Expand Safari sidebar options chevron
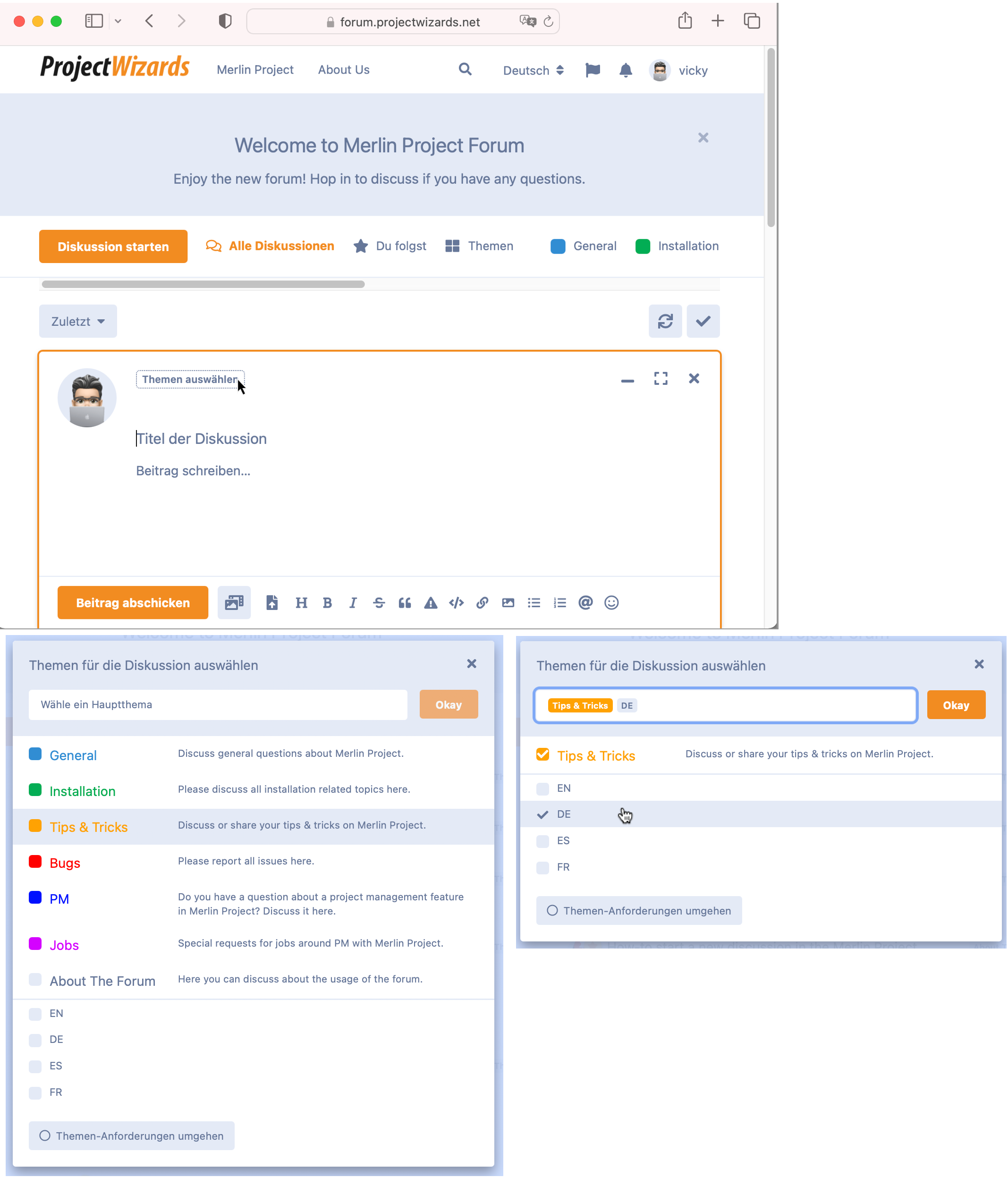 118,21
